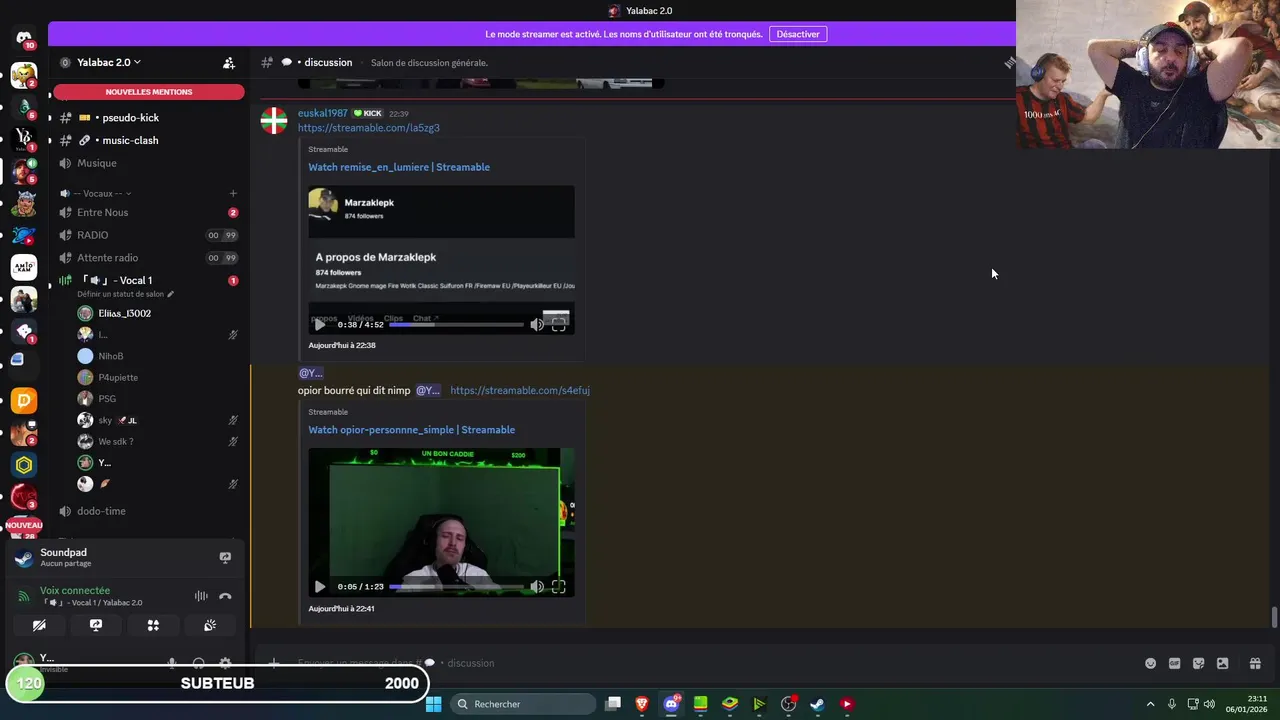Open the streamable.com/la5zg3 link
This screenshot has height=720, width=1280.
368,128
